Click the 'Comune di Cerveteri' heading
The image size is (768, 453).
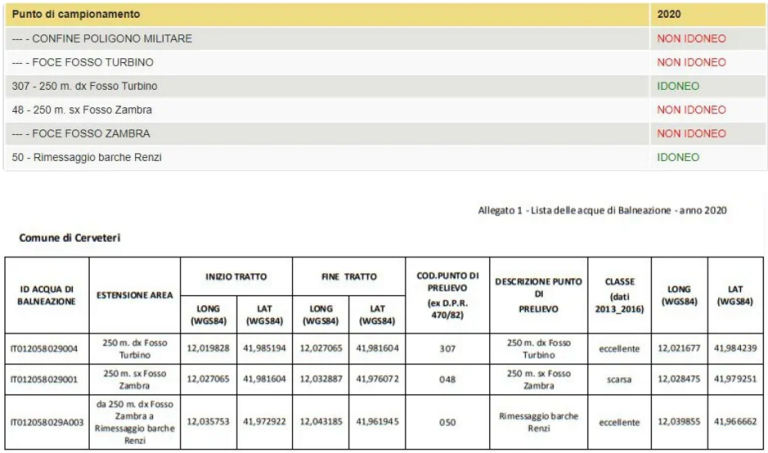pos(70,238)
